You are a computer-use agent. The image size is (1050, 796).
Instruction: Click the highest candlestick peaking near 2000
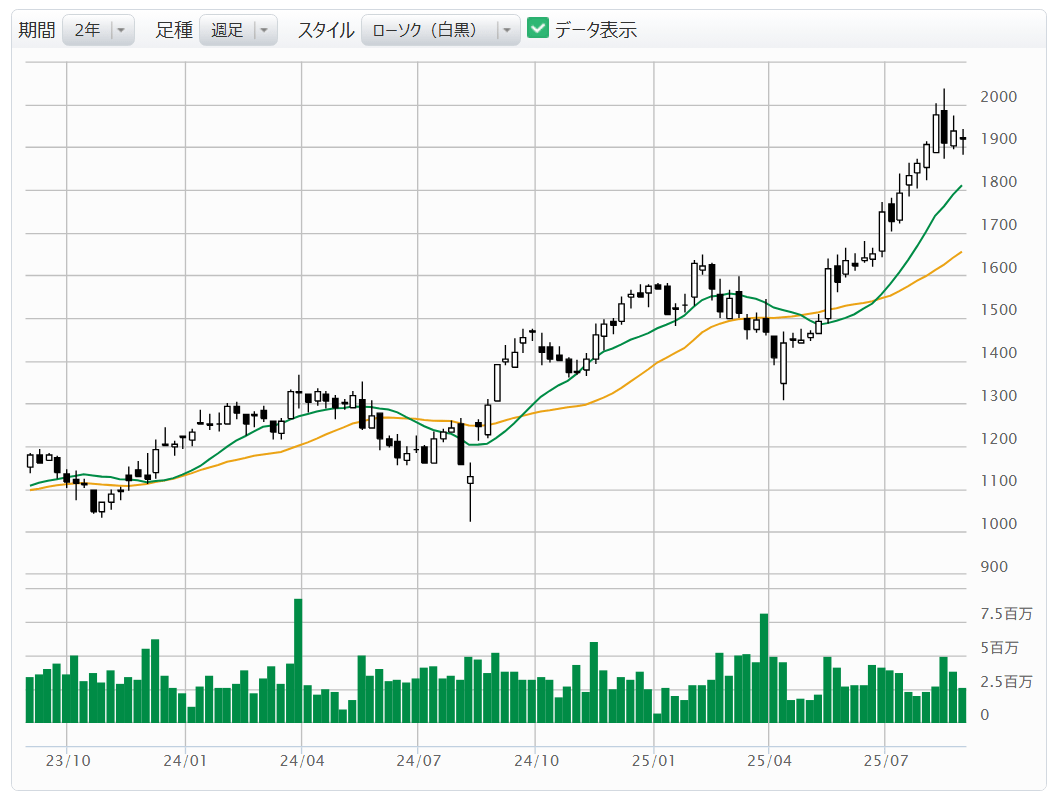[943, 127]
